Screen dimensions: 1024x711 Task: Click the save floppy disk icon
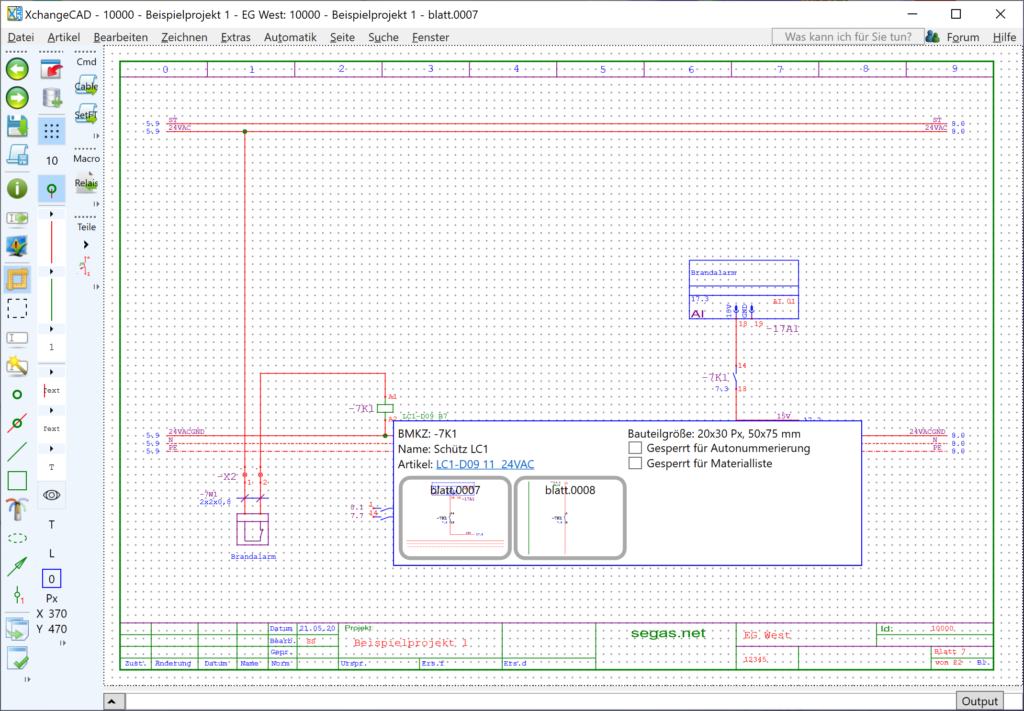point(17,126)
